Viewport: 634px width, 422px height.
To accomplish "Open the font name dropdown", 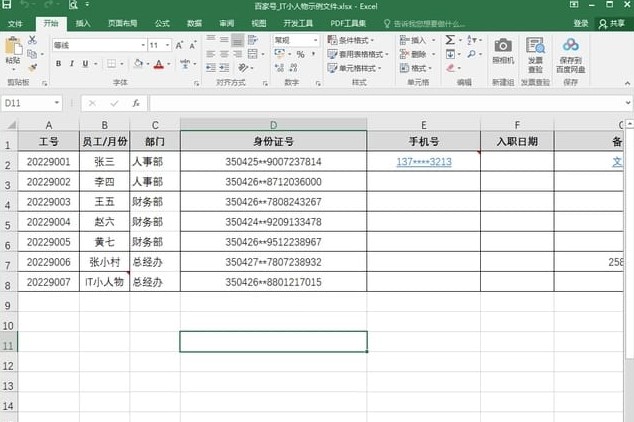I will [143, 45].
